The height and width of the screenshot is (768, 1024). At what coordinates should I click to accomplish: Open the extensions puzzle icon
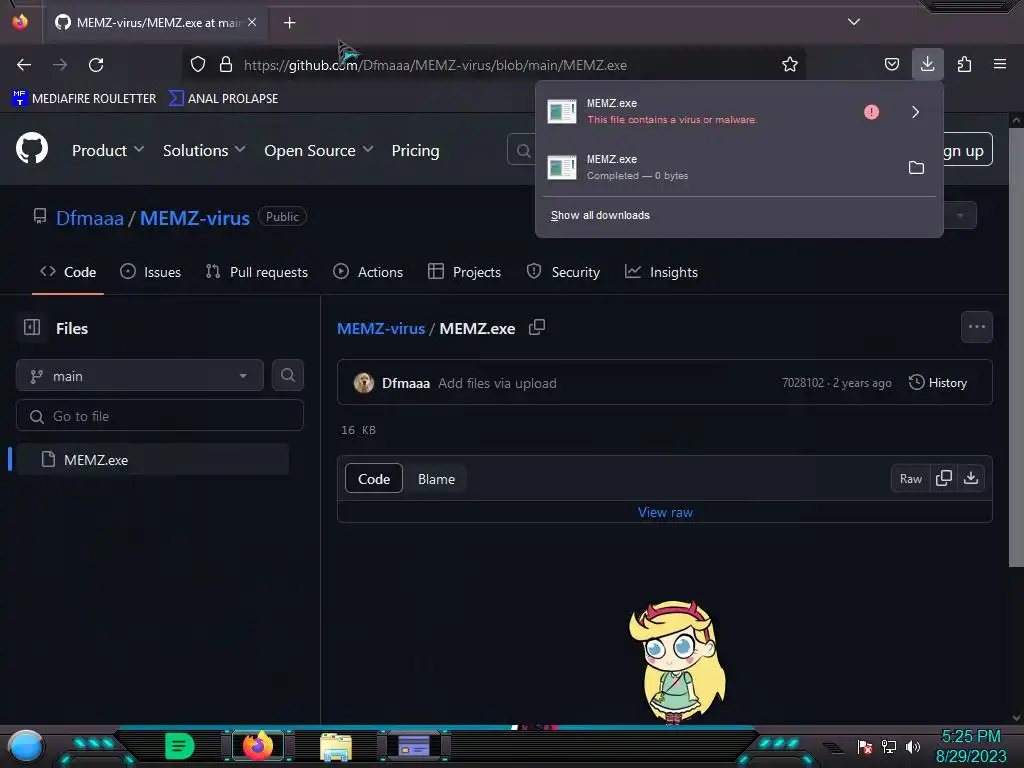pyautogui.click(x=964, y=65)
